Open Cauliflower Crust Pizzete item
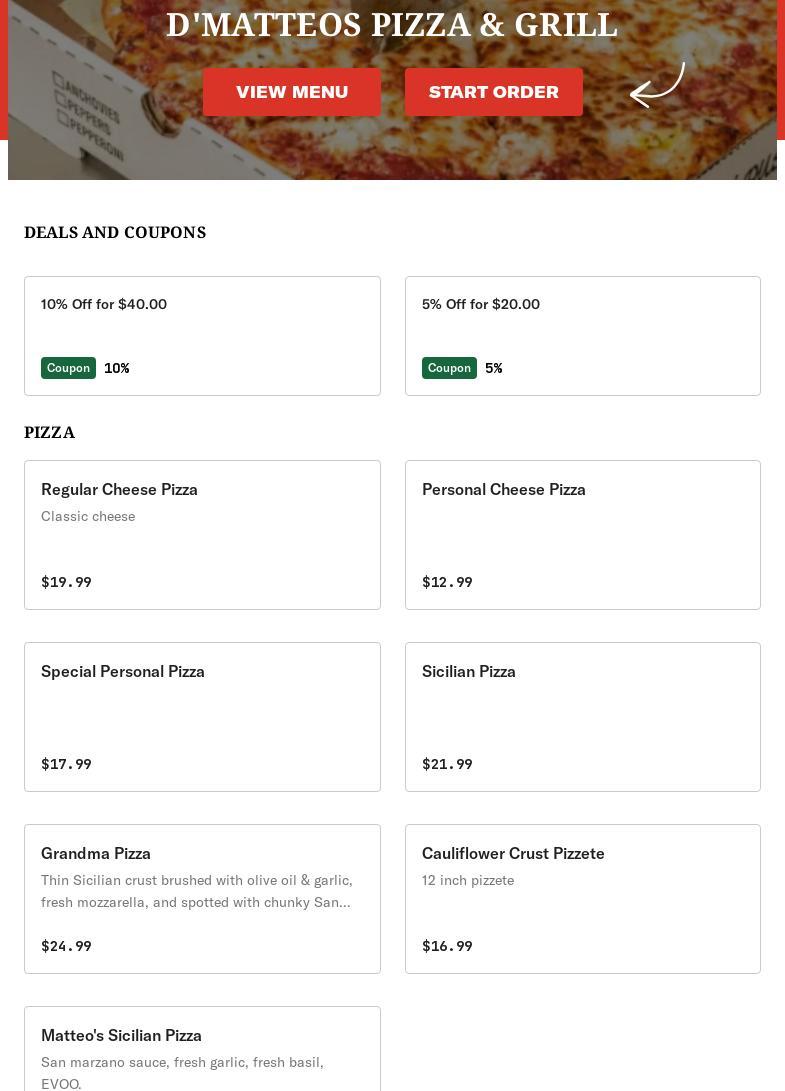 coord(582,898)
